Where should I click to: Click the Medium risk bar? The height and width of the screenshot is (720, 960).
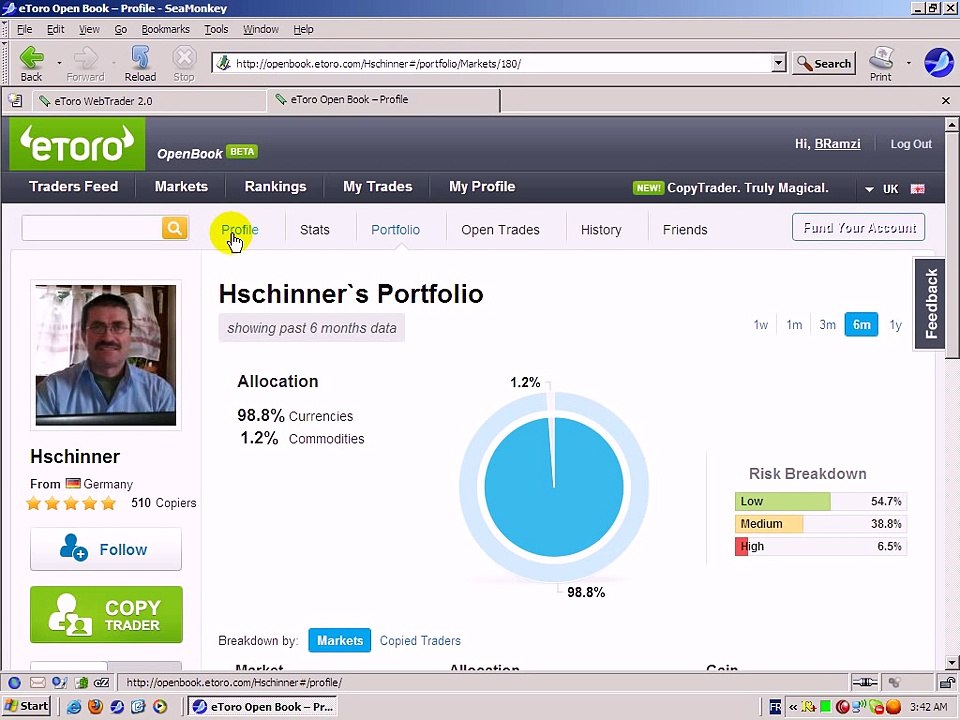(x=820, y=524)
